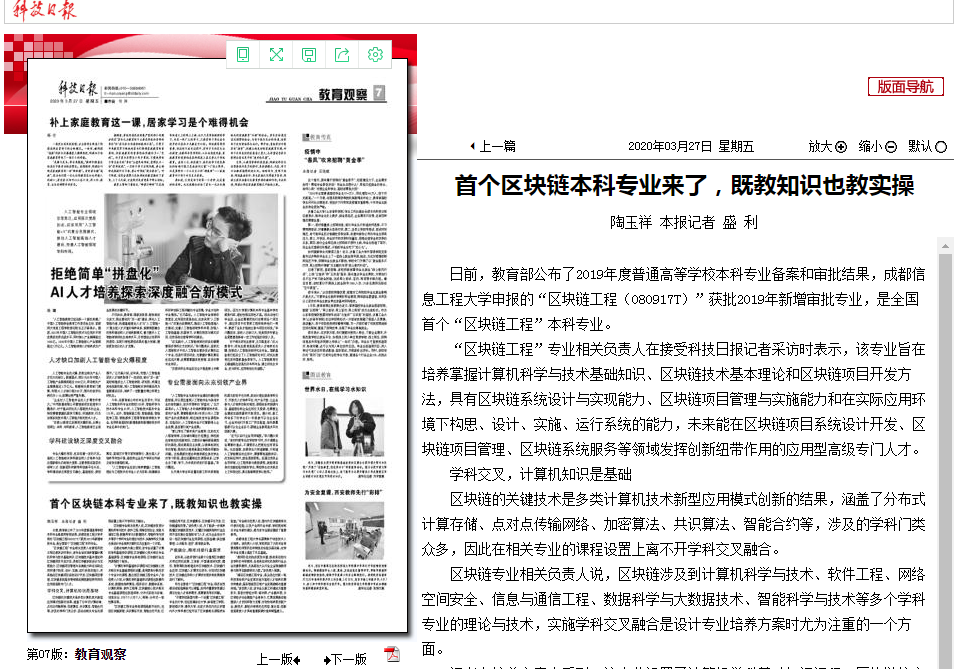Viewport: 959px width, 669px height.
Task: Click the main headline 首个区块链本科专业来了
Action: click(x=684, y=185)
